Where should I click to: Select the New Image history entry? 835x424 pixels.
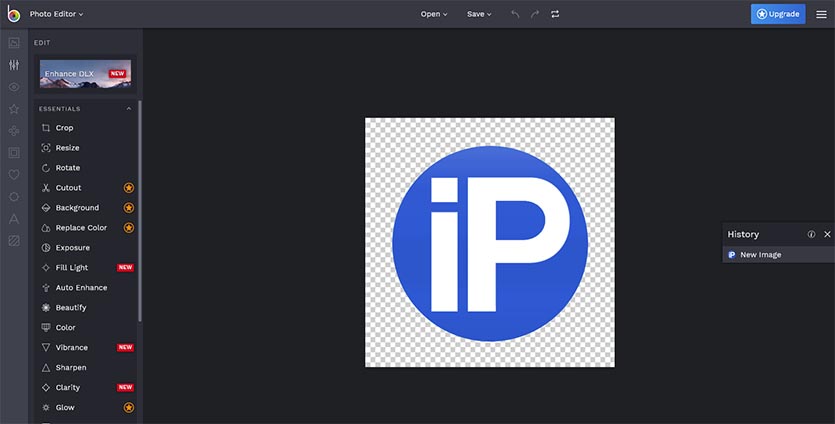pos(778,255)
